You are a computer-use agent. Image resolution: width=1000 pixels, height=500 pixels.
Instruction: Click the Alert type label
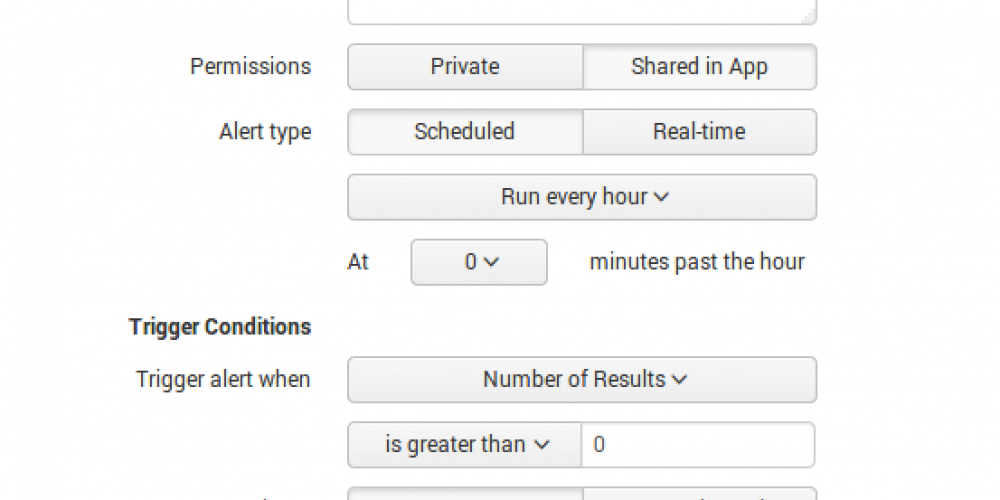tap(265, 132)
